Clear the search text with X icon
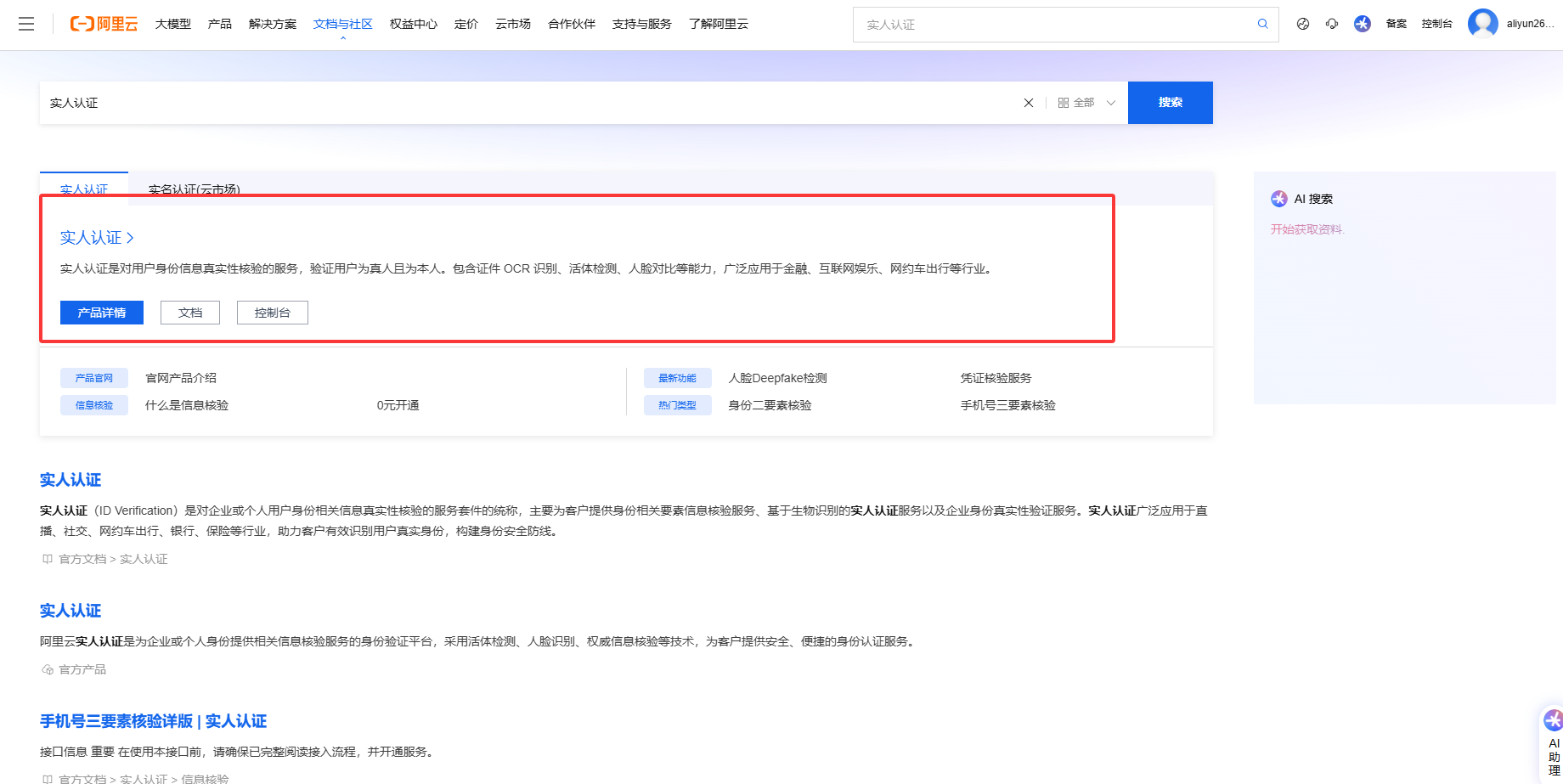Screen dimensions: 1563x784 pyautogui.click(x=1028, y=103)
